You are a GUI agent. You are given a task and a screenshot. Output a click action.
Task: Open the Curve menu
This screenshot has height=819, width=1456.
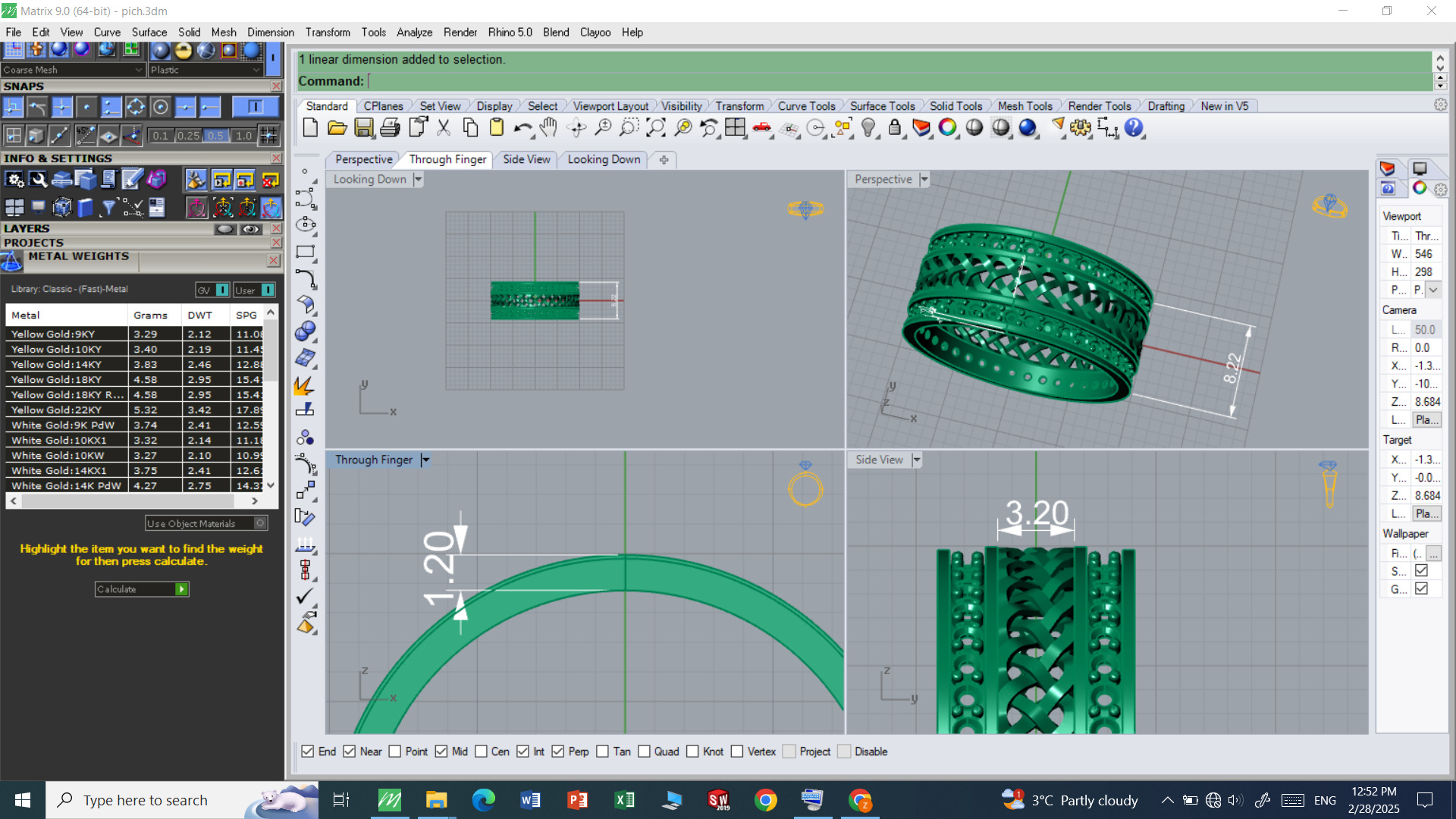pyautogui.click(x=107, y=33)
